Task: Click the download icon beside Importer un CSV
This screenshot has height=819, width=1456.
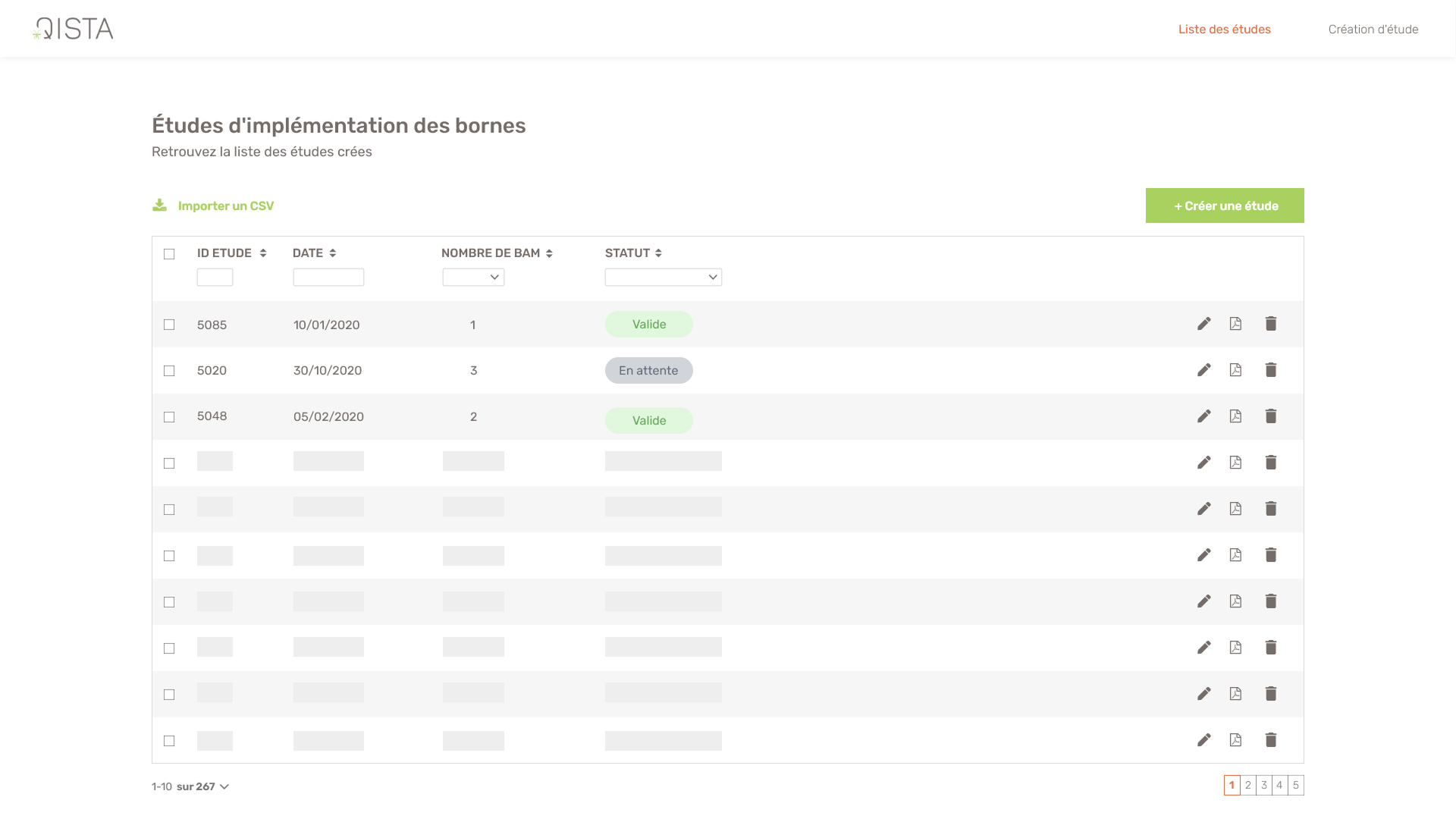Action: click(159, 206)
